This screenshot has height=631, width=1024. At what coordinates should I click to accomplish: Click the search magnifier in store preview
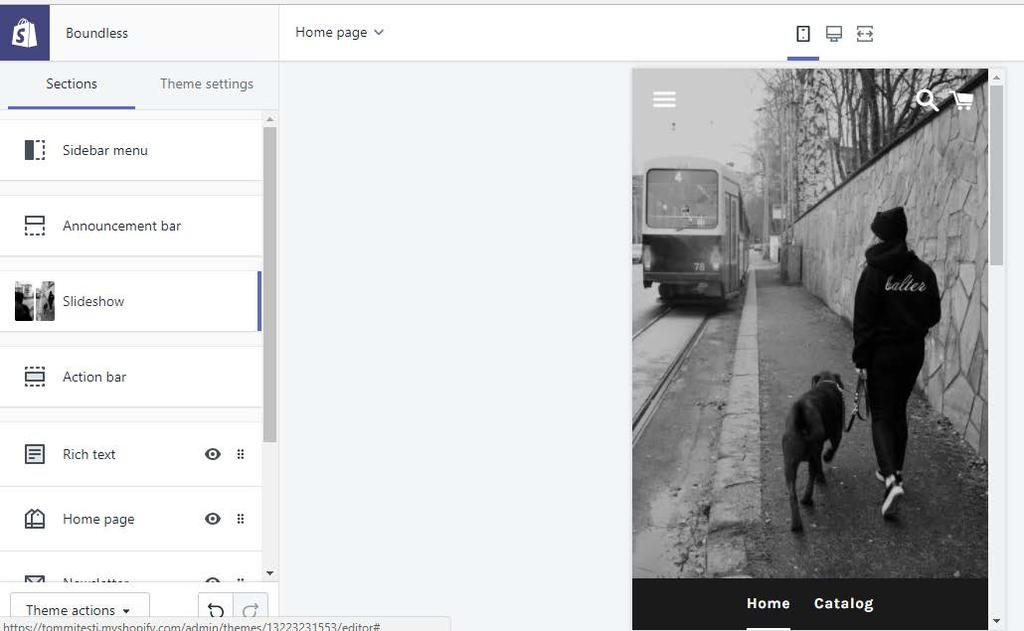click(927, 100)
